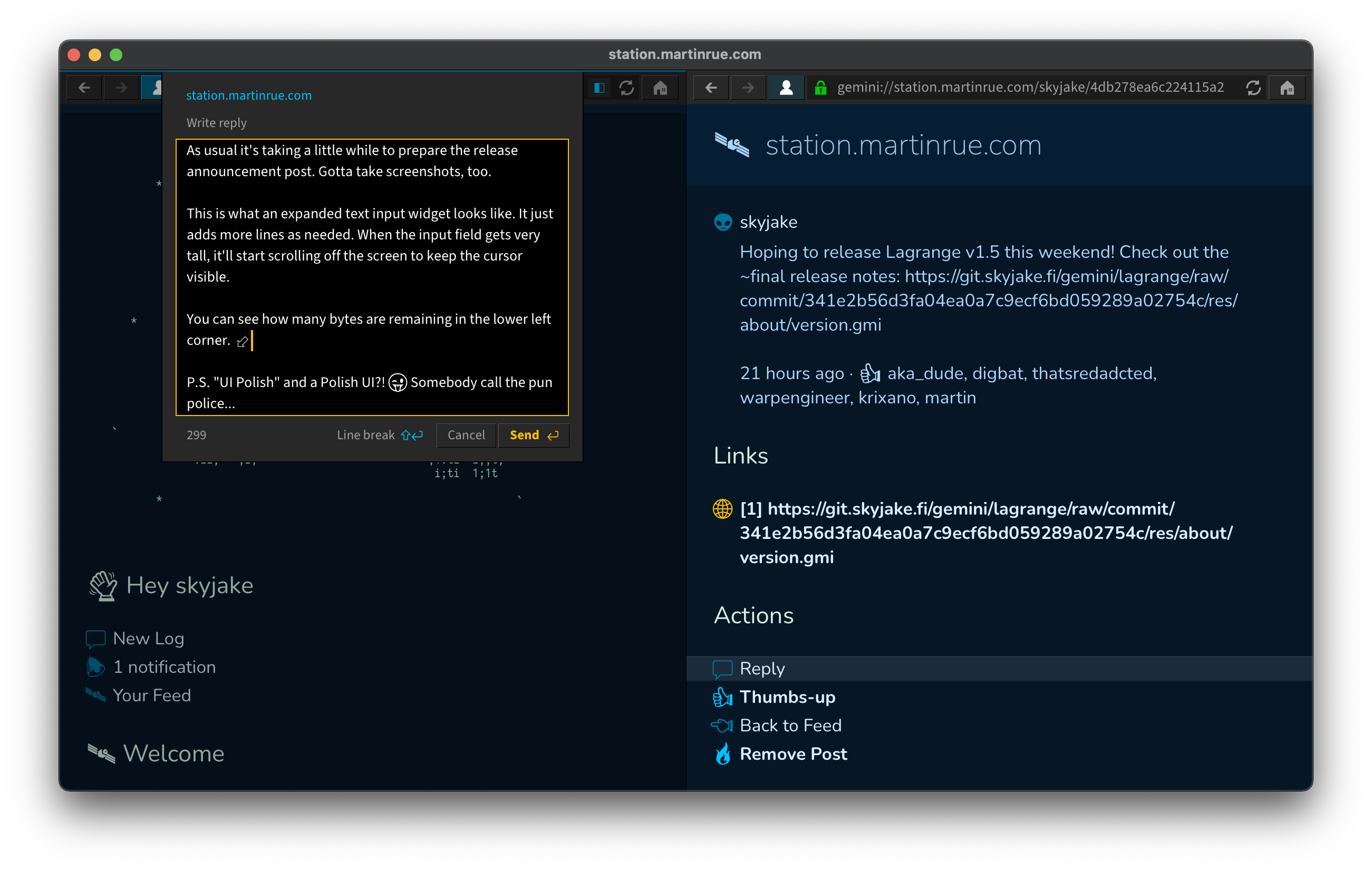This screenshot has height=869, width=1372.
Task: Click the green lock security icon
Action: click(821, 88)
